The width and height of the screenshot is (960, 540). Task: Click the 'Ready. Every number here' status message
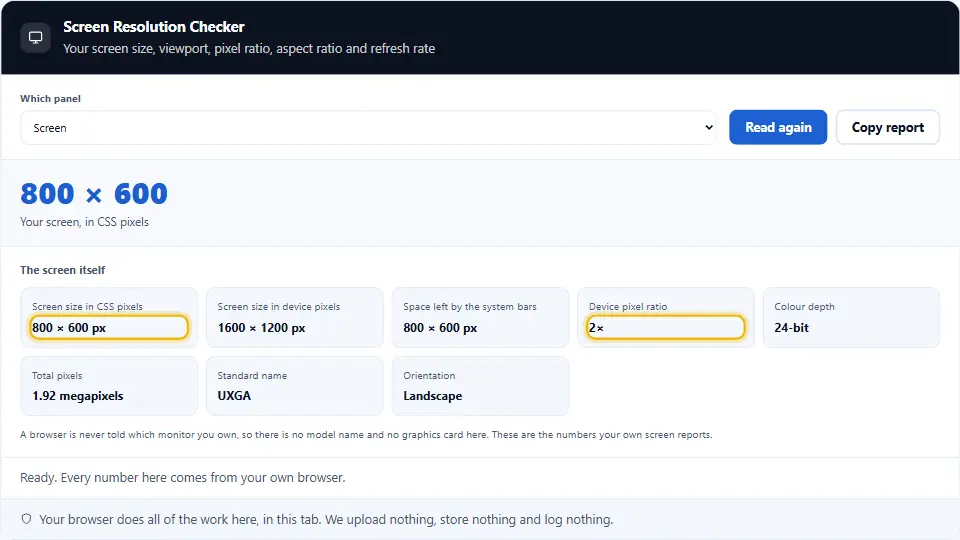(x=182, y=478)
